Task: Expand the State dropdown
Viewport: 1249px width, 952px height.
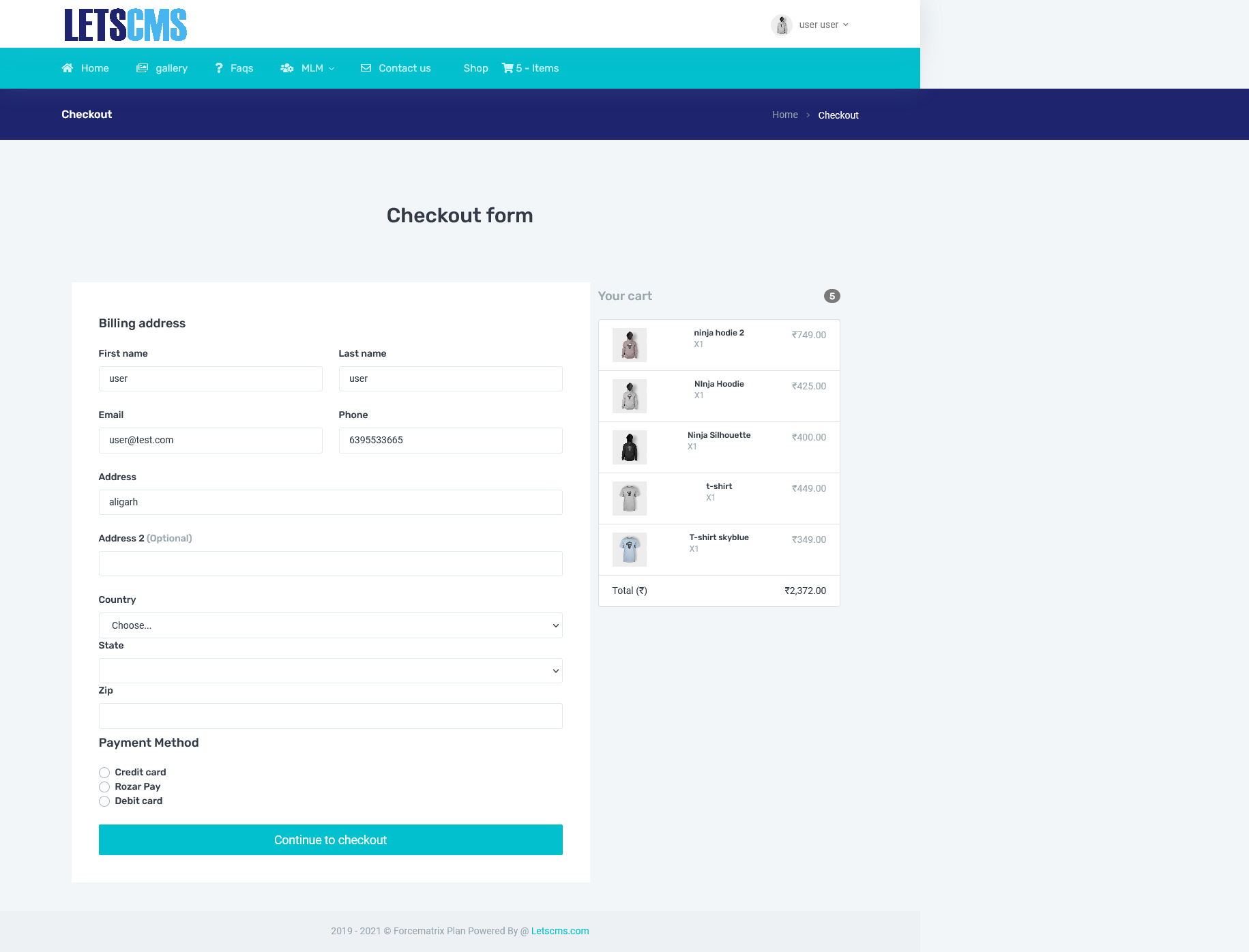Action: point(330,671)
